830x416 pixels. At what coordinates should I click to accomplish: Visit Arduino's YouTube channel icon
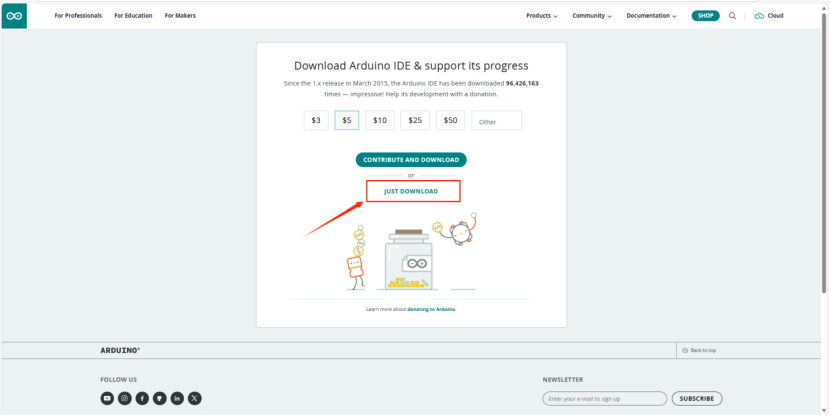pos(107,398)
